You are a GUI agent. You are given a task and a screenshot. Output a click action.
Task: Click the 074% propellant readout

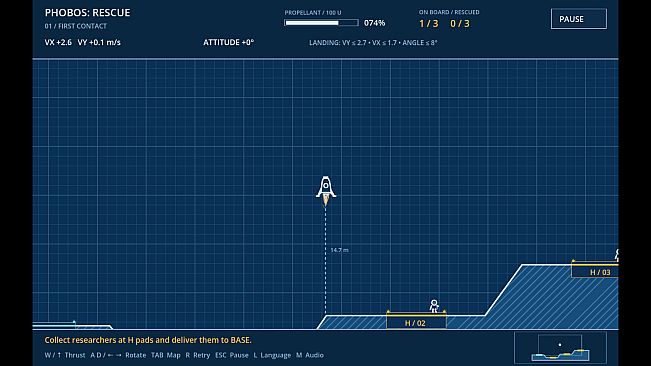point(374,23)
